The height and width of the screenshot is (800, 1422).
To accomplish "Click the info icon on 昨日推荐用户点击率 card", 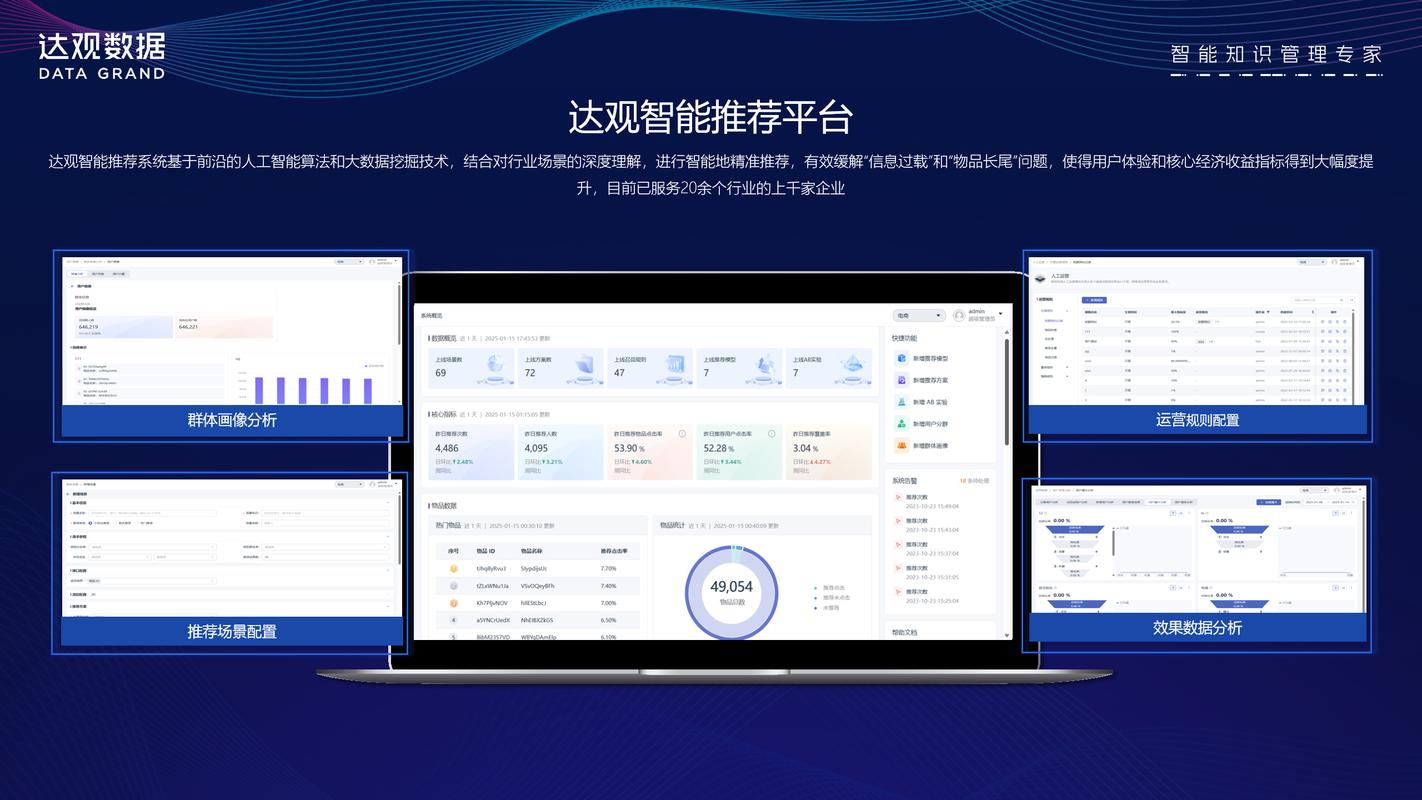I will tap(771, 433).
